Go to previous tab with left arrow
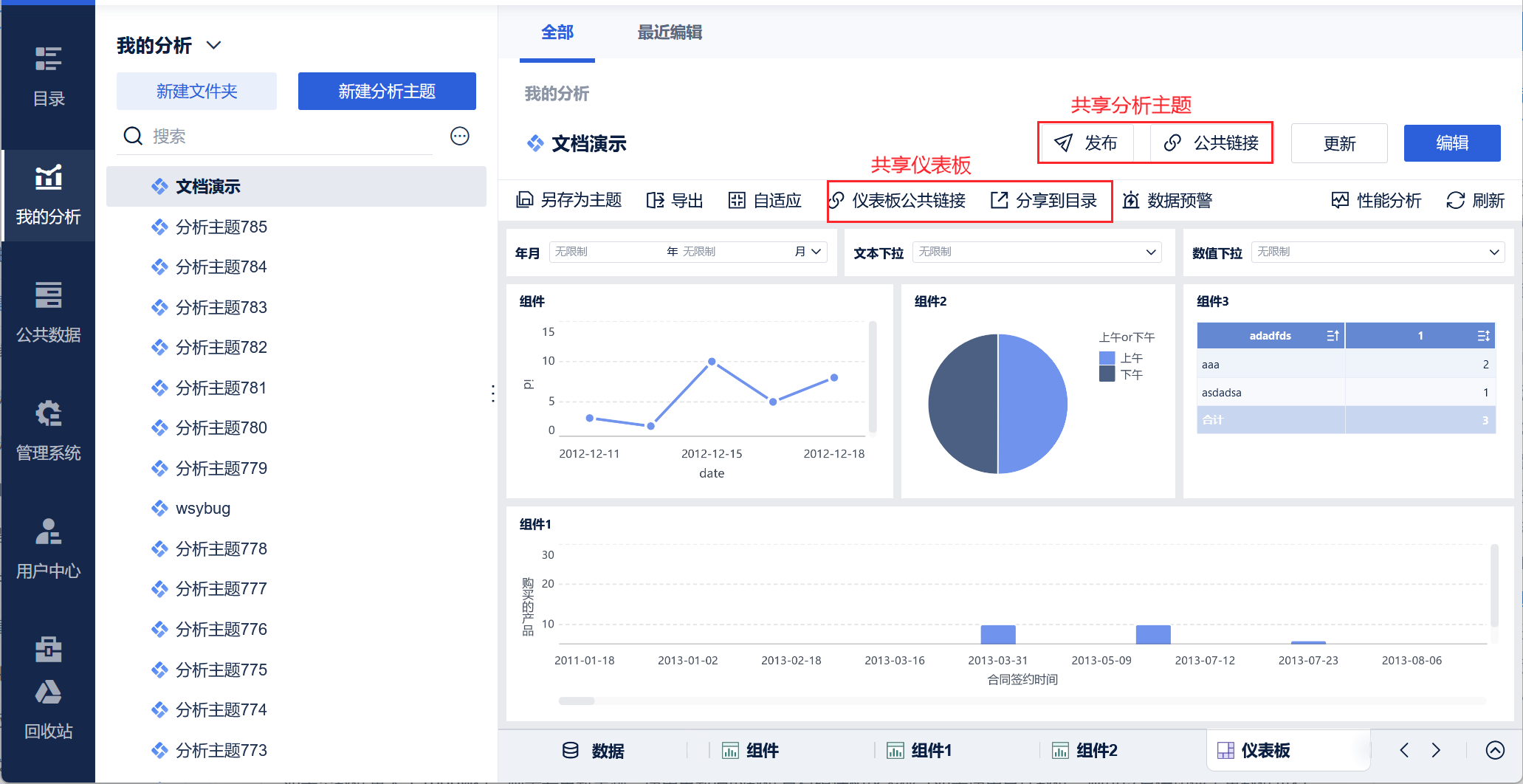The height and width of the screenshot is (784, 1523). tap(1404, 750)
